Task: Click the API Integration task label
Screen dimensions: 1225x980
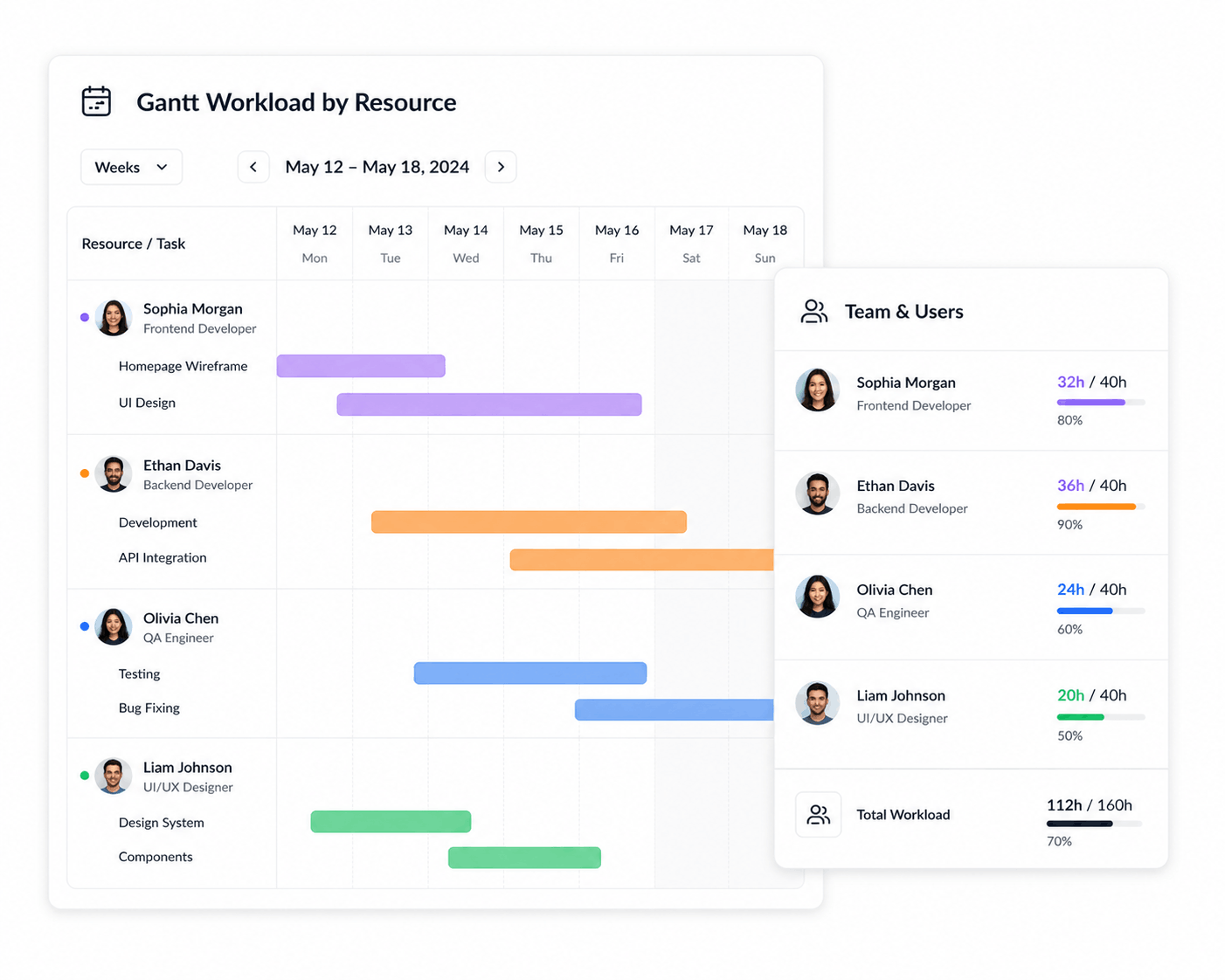Action: pos(163,557)
